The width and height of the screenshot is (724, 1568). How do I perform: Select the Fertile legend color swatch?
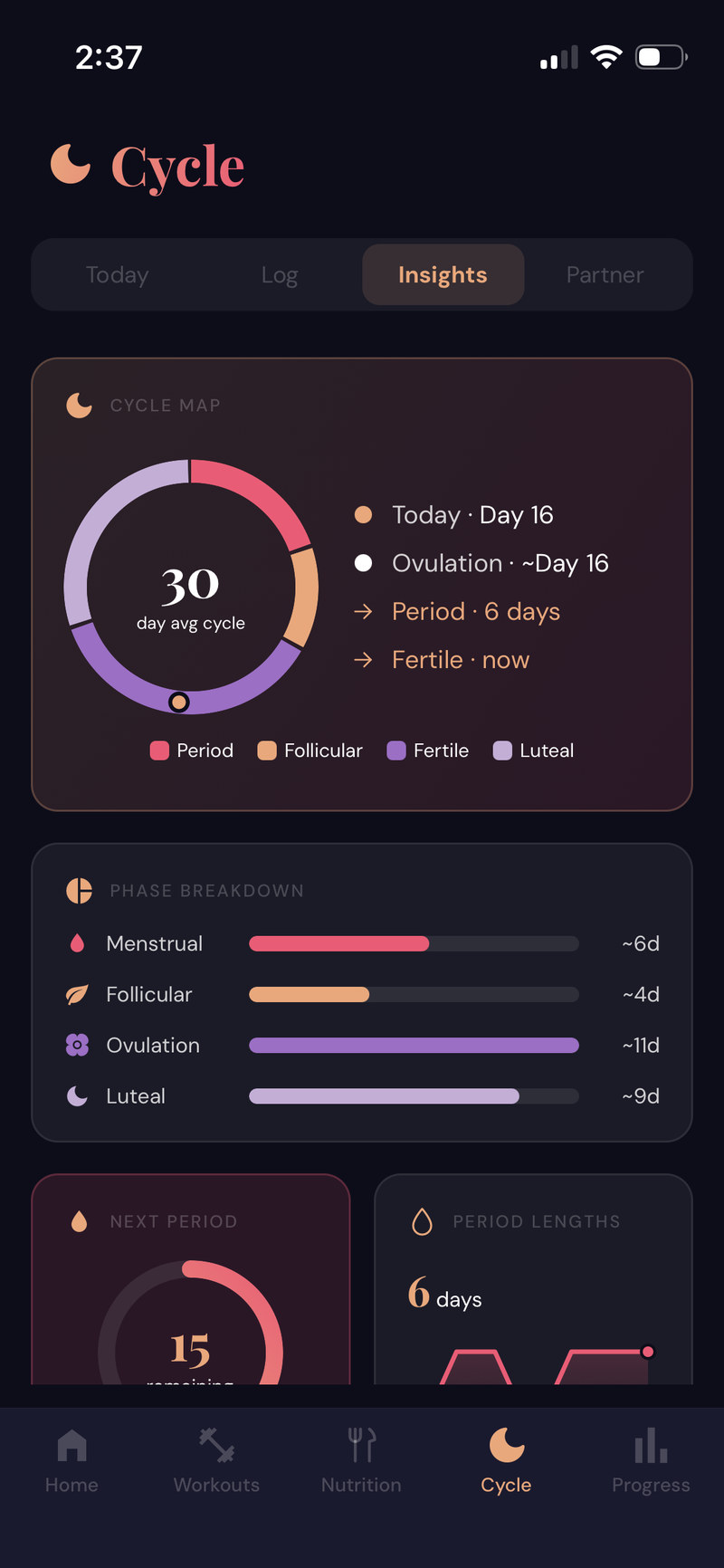396,751
